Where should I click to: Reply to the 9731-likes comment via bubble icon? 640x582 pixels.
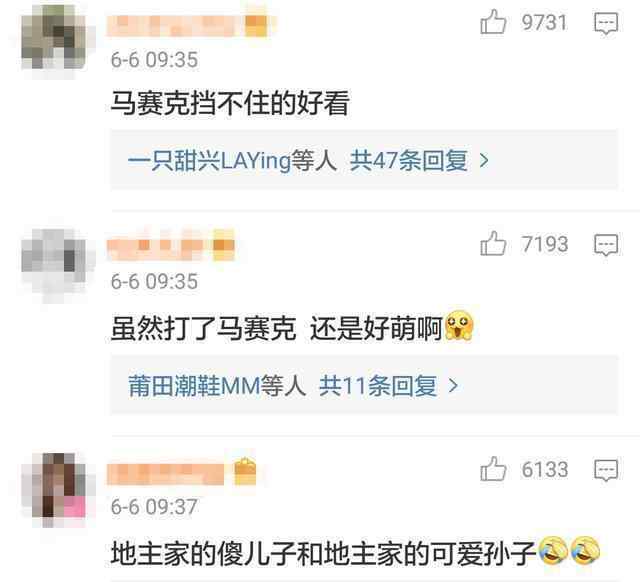click(606, 23)
